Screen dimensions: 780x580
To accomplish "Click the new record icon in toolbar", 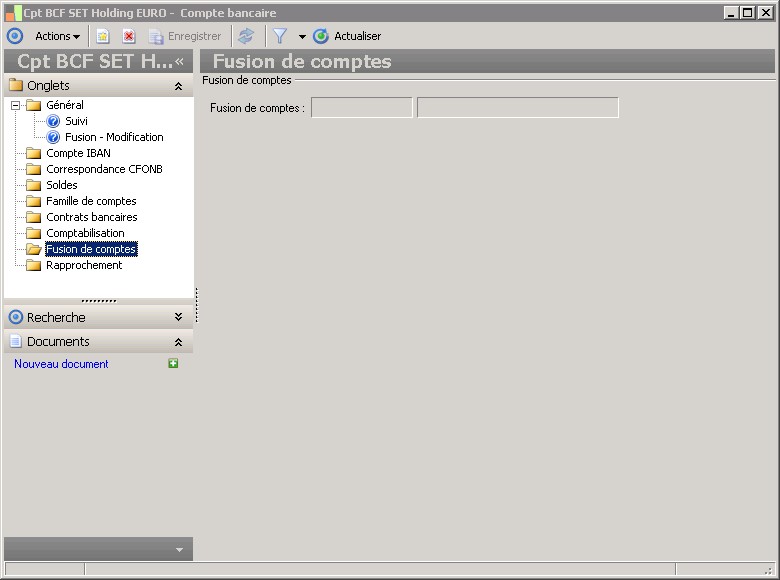I will point(102,36).
